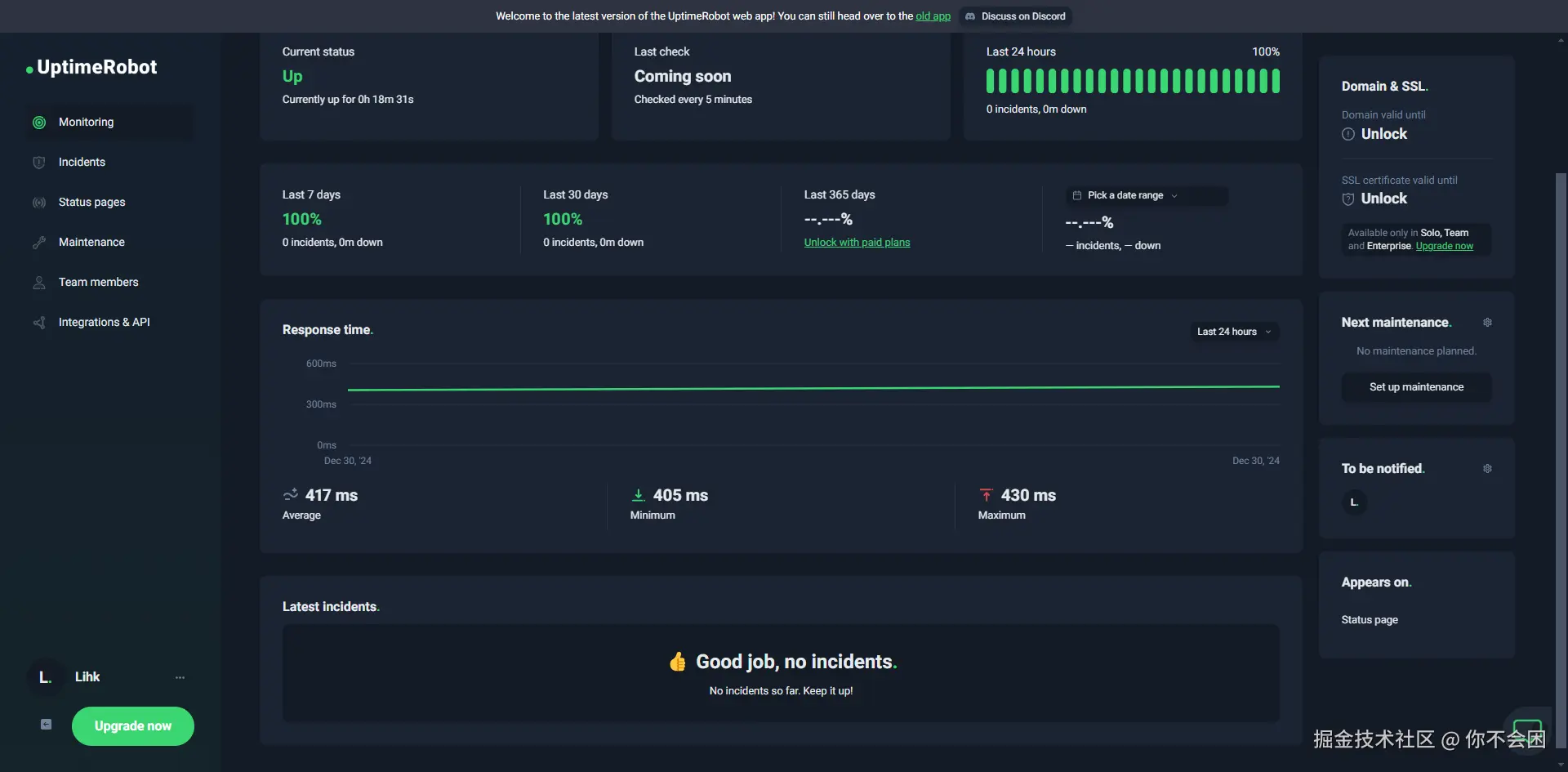Click Upgrade now link in Domain & SSL
The width and height of the screenshot is (1568, 772).
pyautogui.click(x=1445, y=246)
